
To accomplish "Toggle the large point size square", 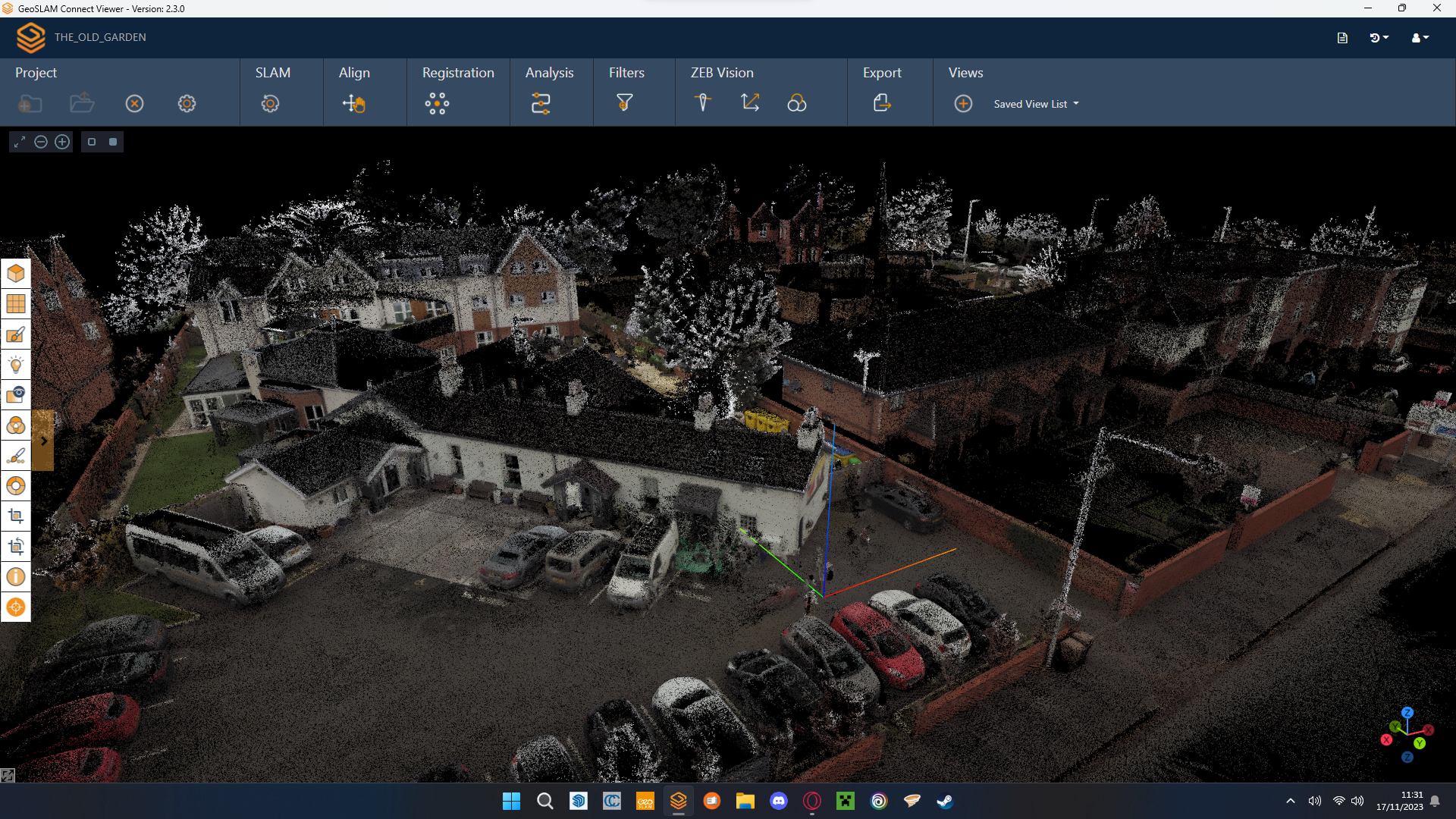I will pos(113,142).
